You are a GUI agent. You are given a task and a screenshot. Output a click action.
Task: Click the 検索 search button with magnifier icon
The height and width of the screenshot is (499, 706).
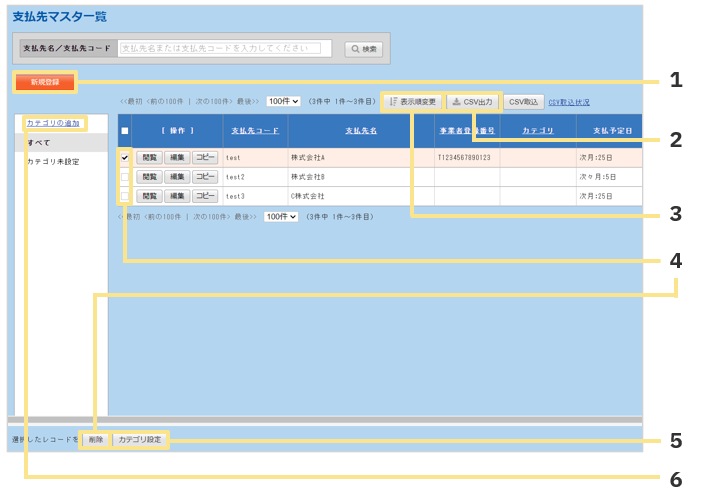[364, 49]
